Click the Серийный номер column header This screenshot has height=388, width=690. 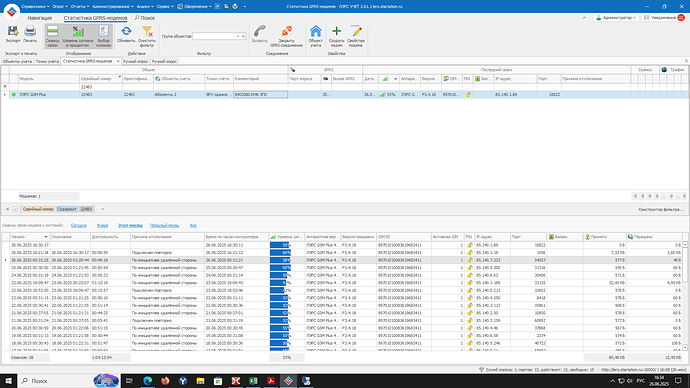coord(100,79)
